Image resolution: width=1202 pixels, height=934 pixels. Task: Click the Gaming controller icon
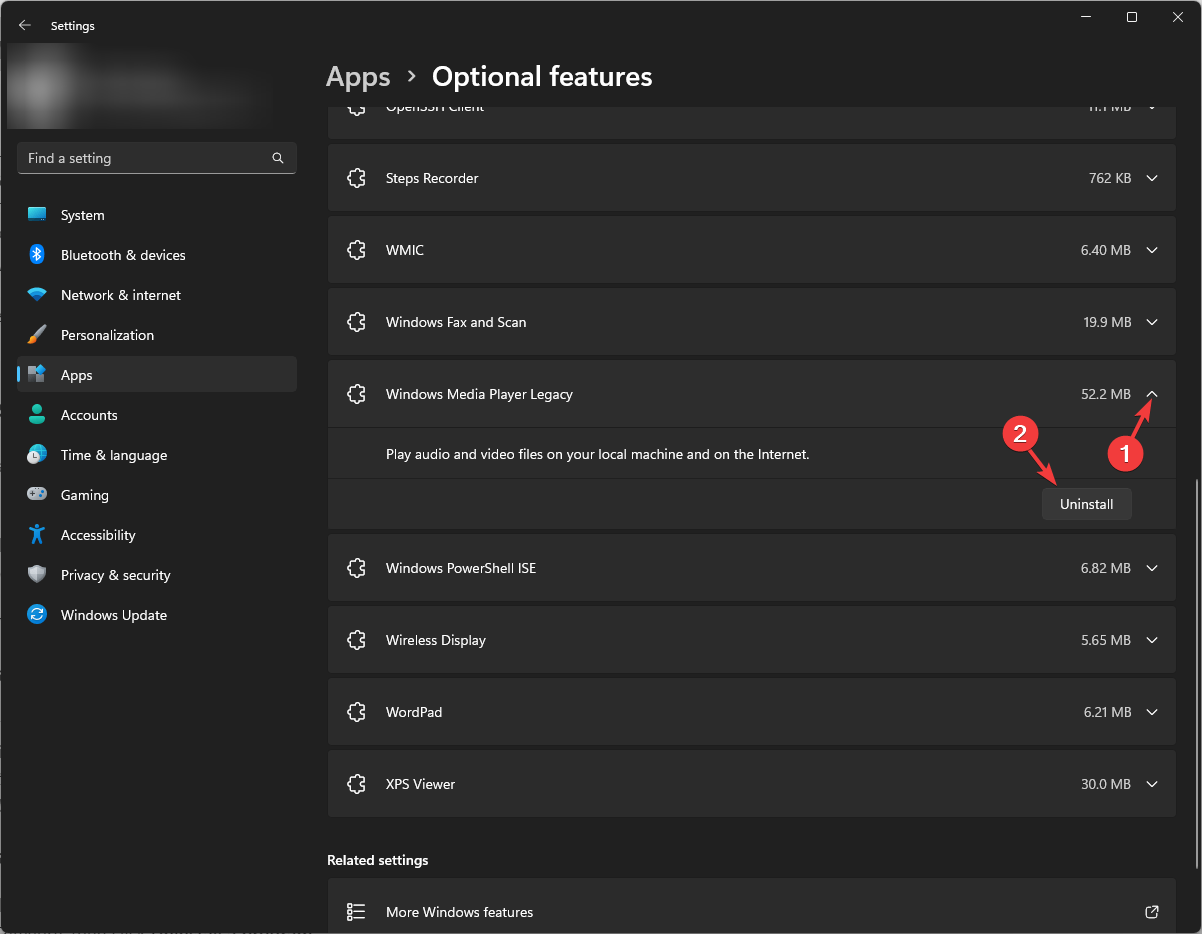point(37,495)
